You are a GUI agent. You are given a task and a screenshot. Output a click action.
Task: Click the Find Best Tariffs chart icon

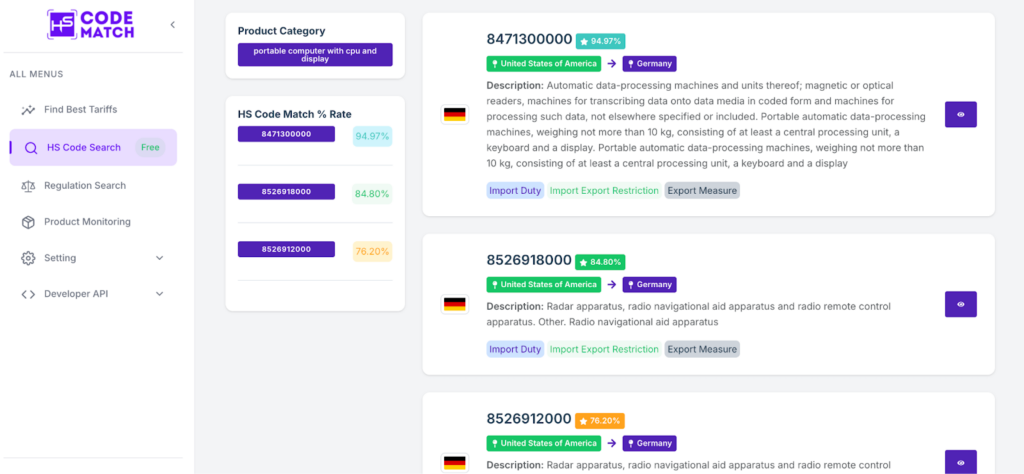pos(28,110)
